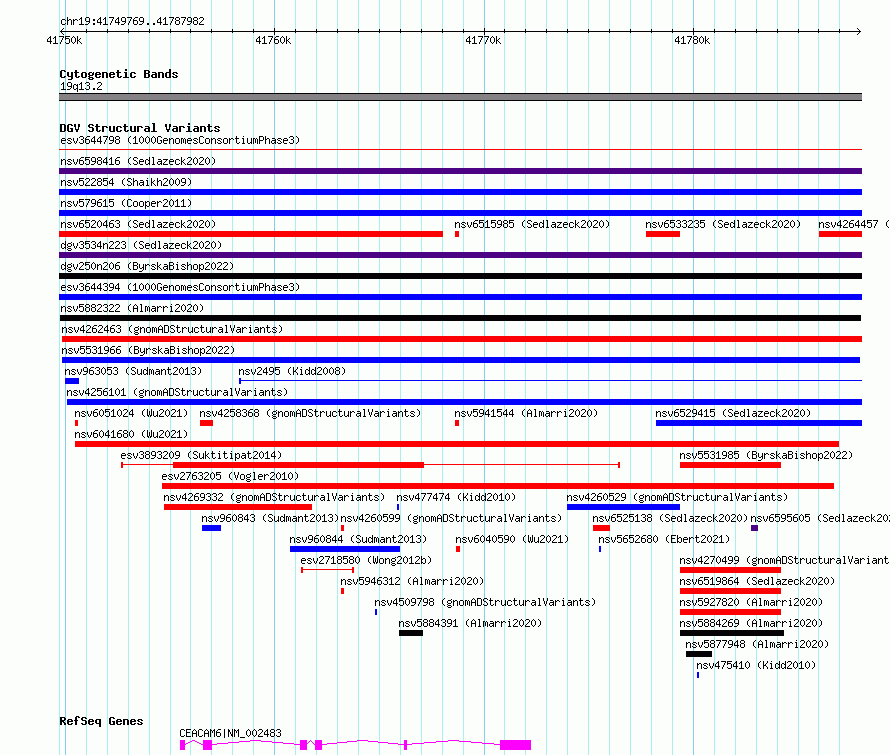Click esv3893209 Suktitipat2014 label

click(201, 455)
